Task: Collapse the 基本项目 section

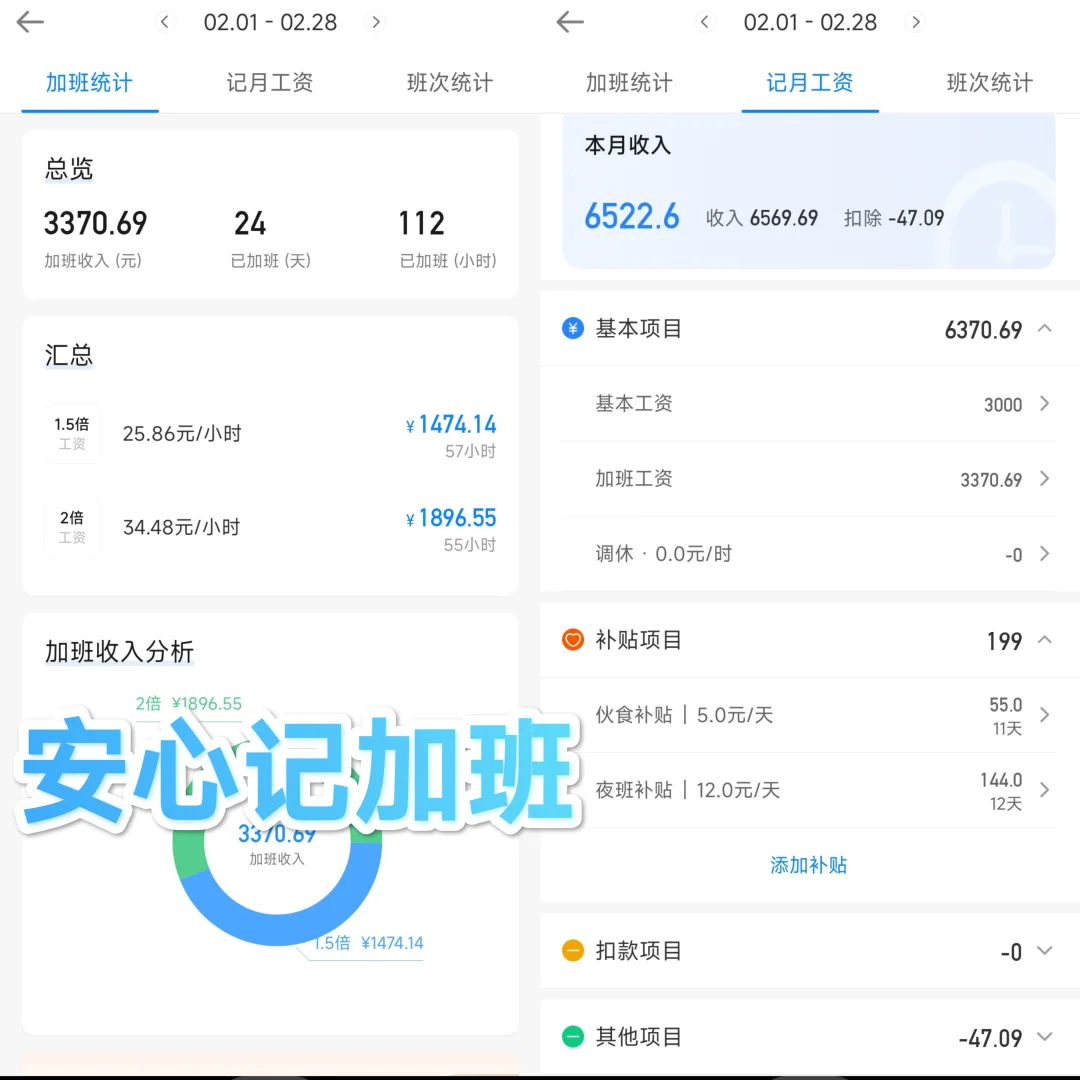Action: click(1045, 330)
